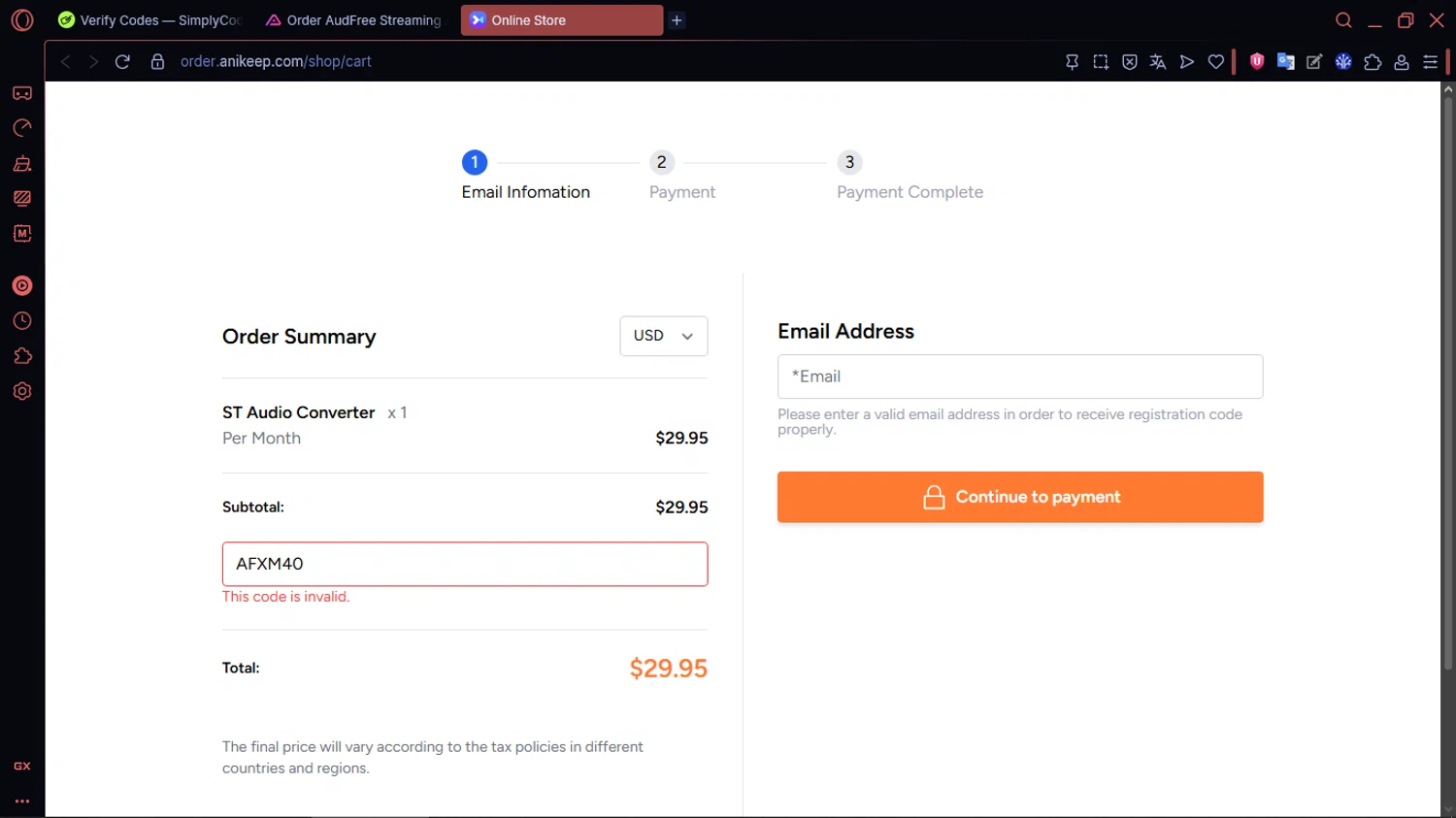The image size is (1456, 818).
Task: Click the 'Per Month' label
Action: pyautogui.click(x=261, y=439)
